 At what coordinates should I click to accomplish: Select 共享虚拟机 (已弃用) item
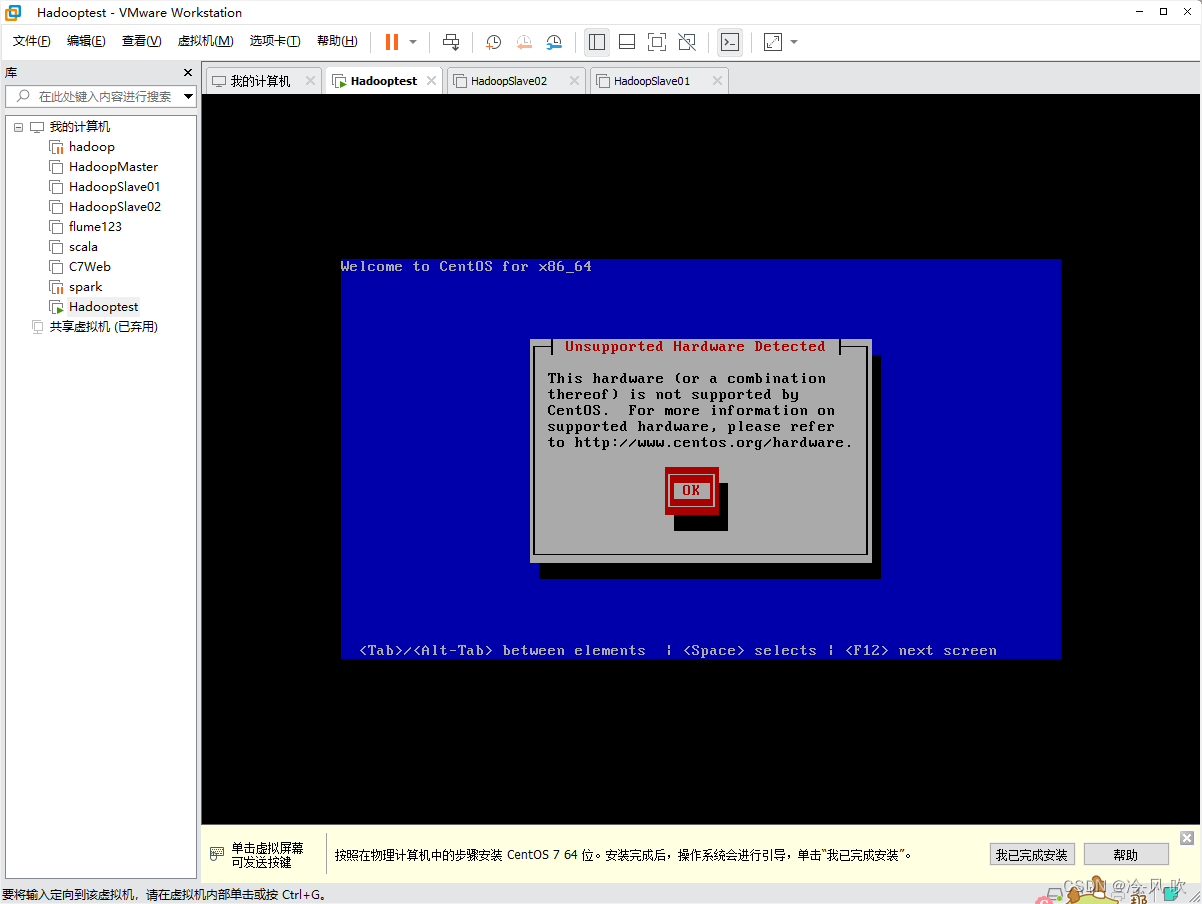coord(104,327)
